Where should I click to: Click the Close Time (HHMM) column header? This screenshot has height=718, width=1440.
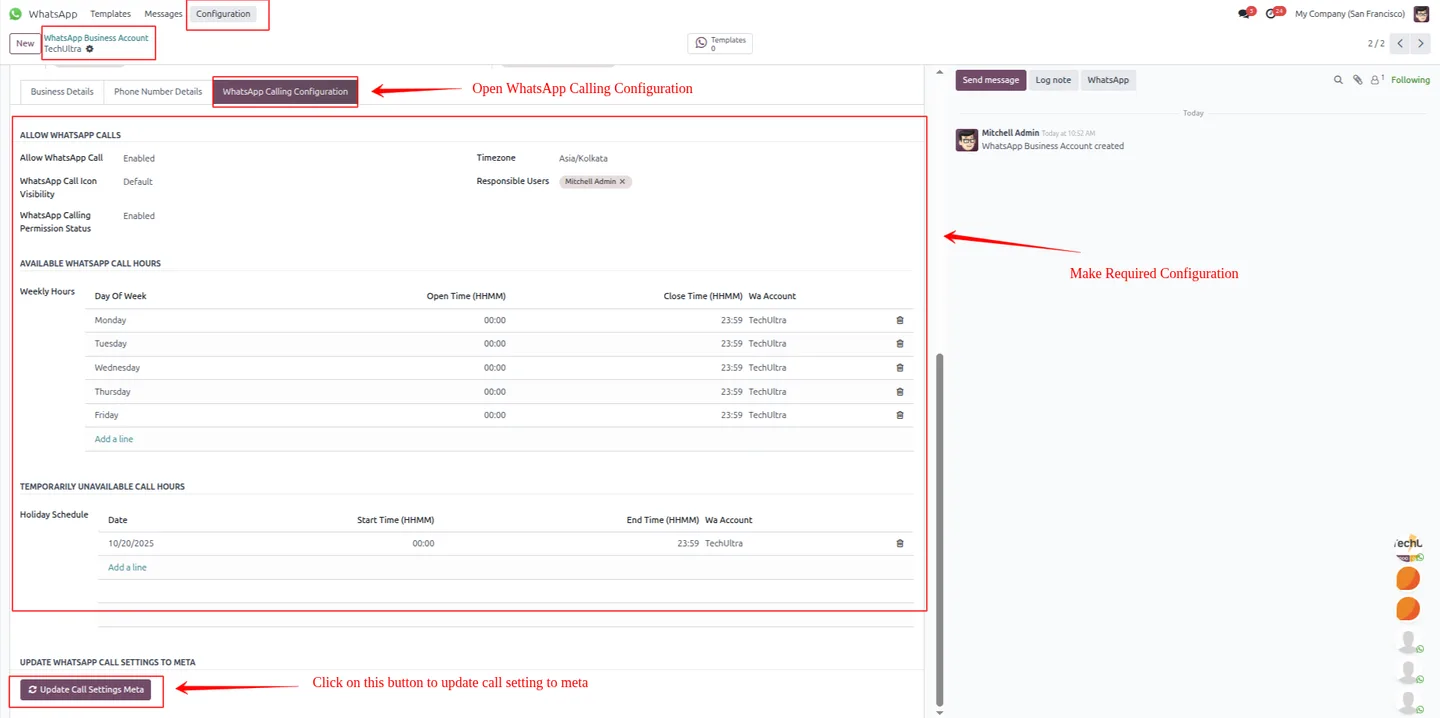[x=703, y=296]
